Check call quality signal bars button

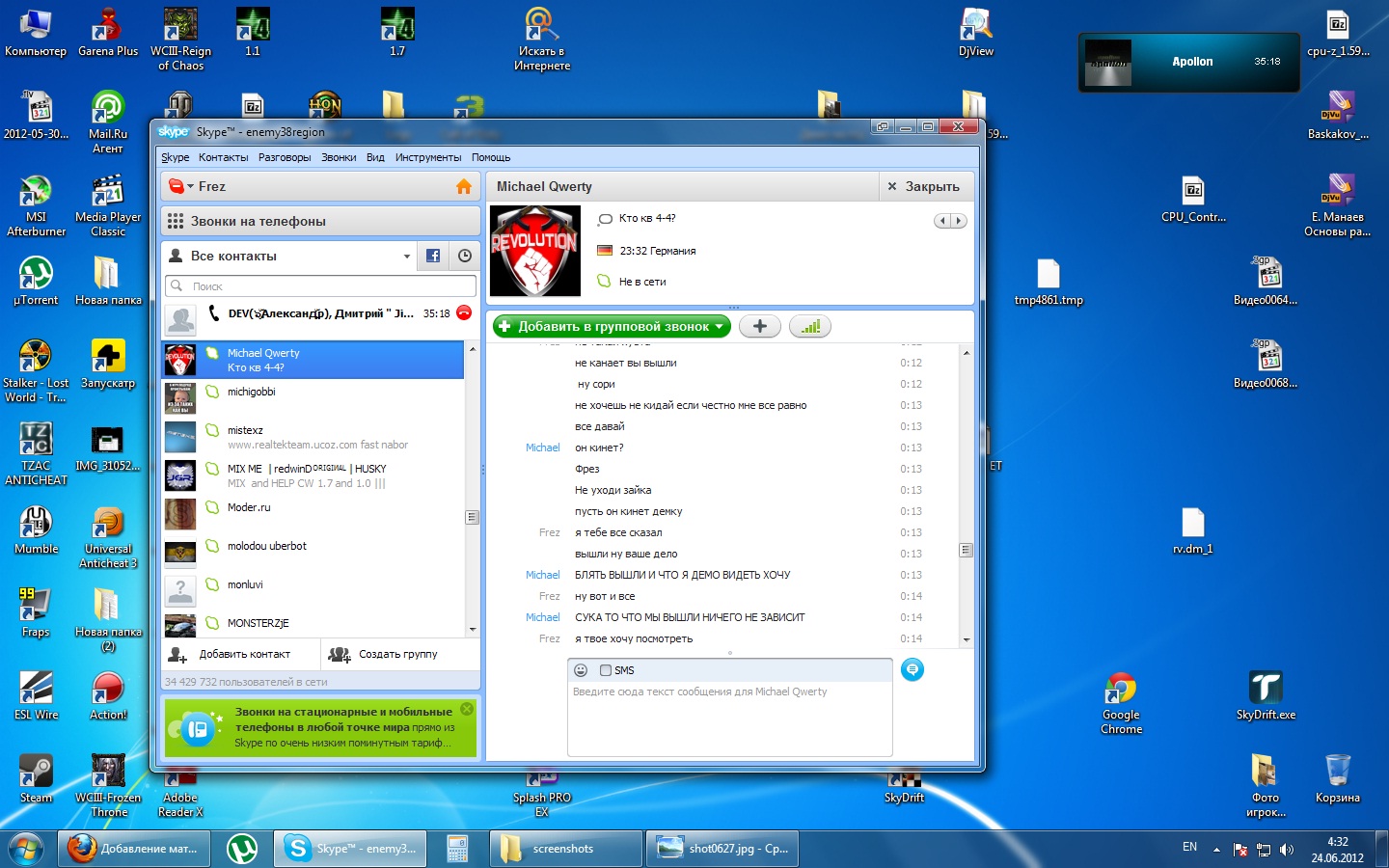pos(810,326)
